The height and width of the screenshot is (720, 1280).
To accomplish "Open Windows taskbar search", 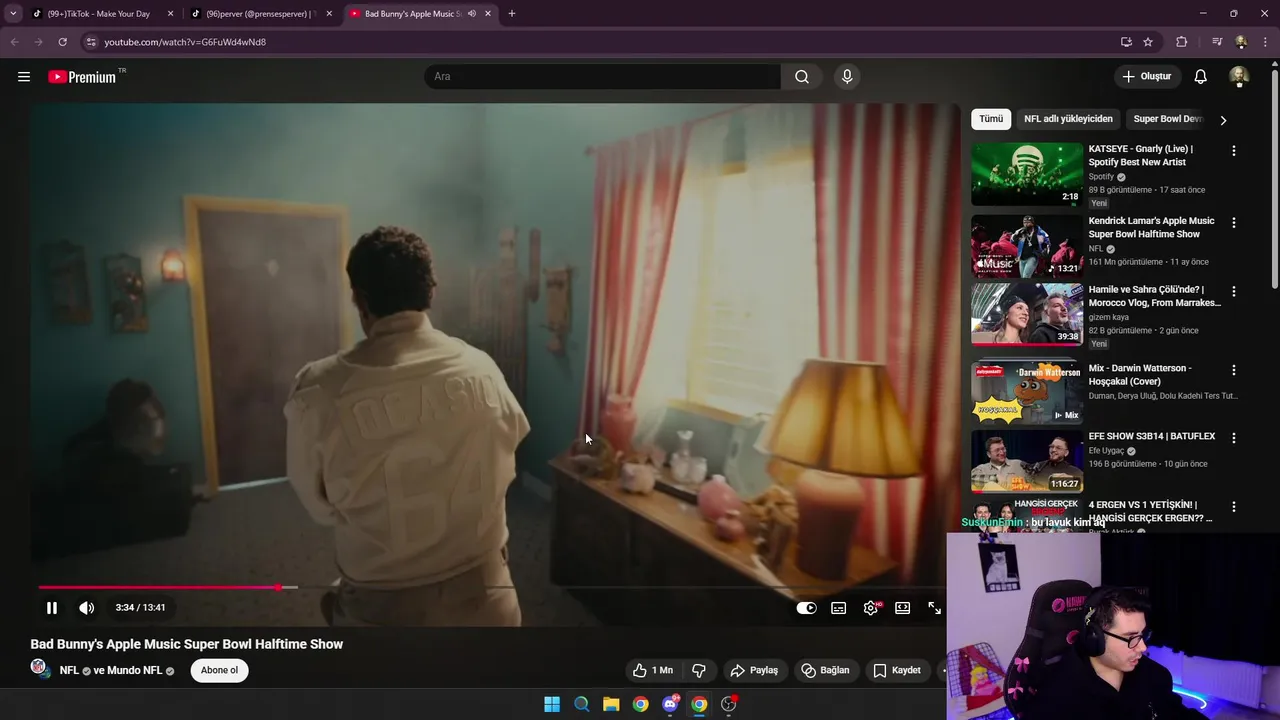I will coord(581,704).
